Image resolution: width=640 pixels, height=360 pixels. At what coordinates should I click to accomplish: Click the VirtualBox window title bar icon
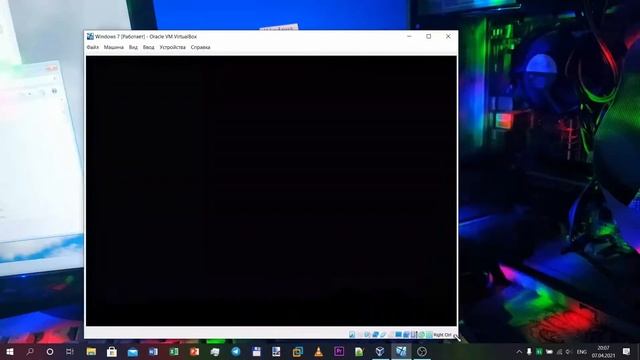90,36
